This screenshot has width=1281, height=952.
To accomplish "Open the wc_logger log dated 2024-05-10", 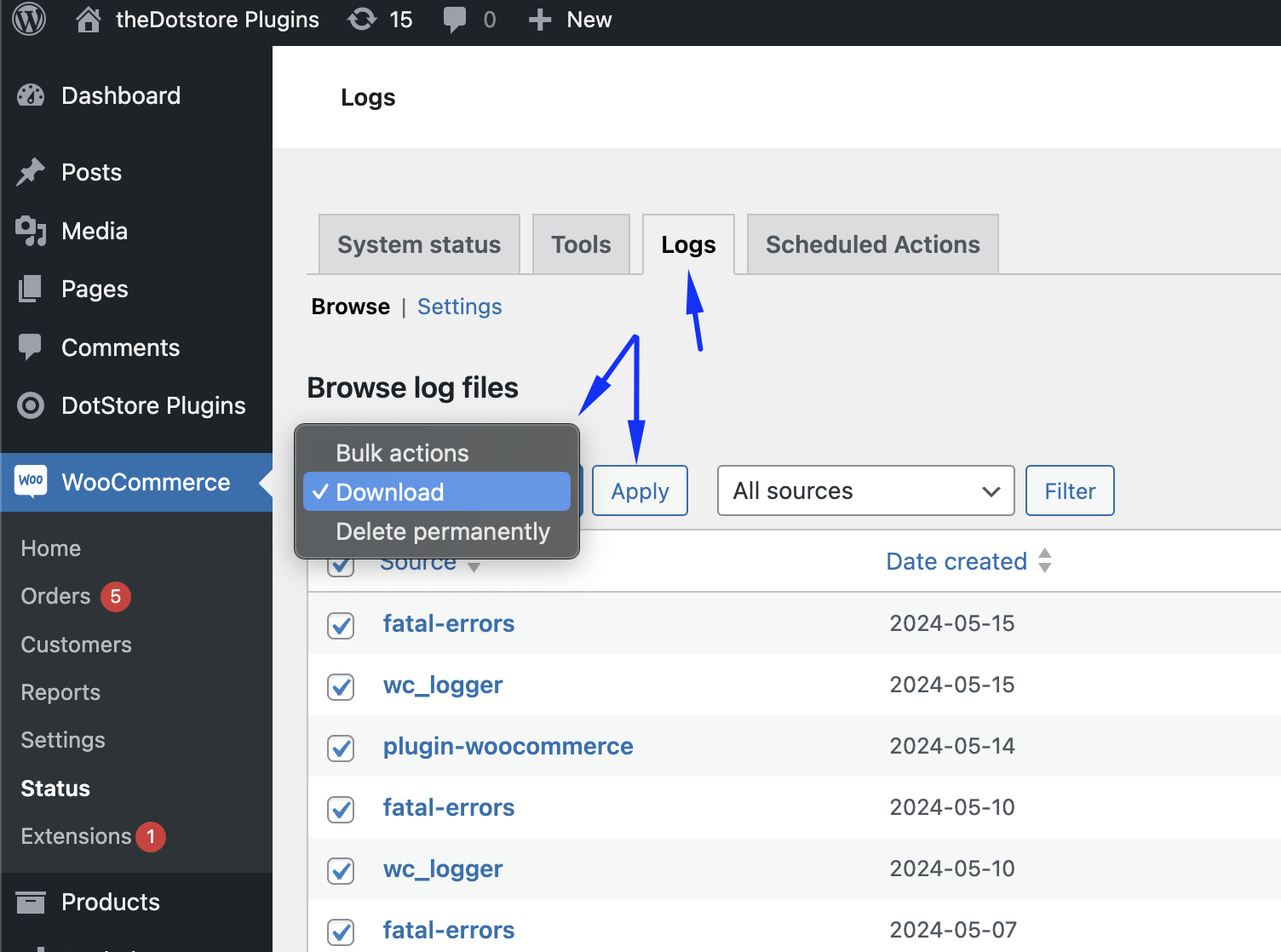I will [443, 869].
